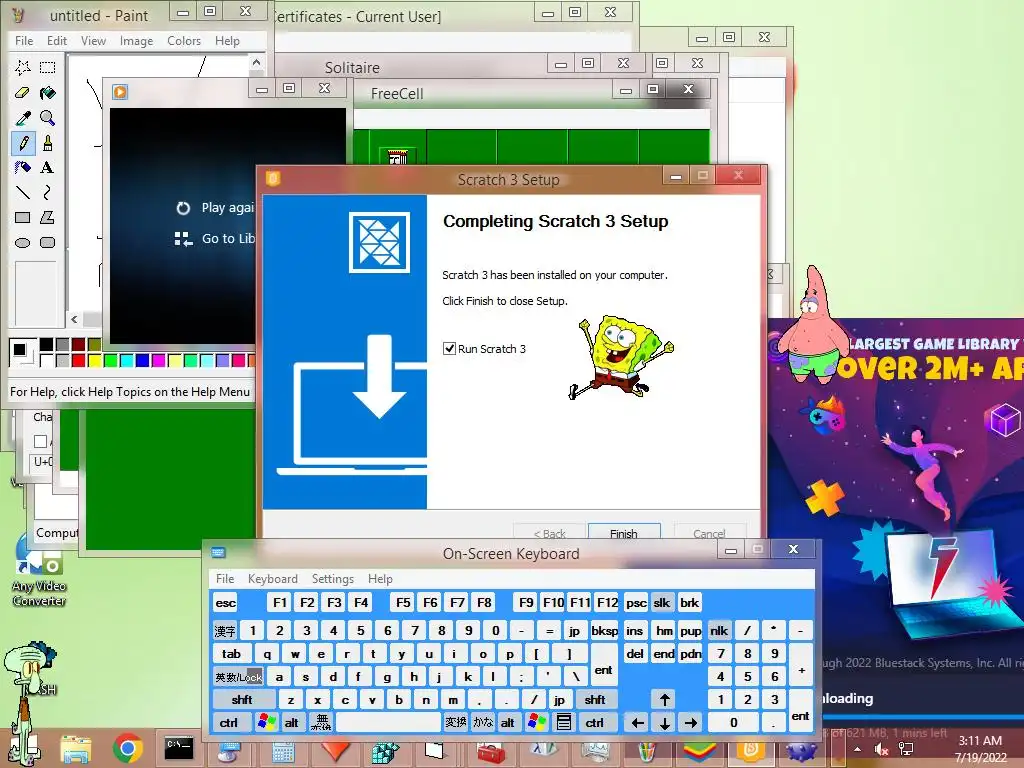Activate the Magnifier tool in Paint
The image size is (1024, 768).
click(x=47, y=118)
